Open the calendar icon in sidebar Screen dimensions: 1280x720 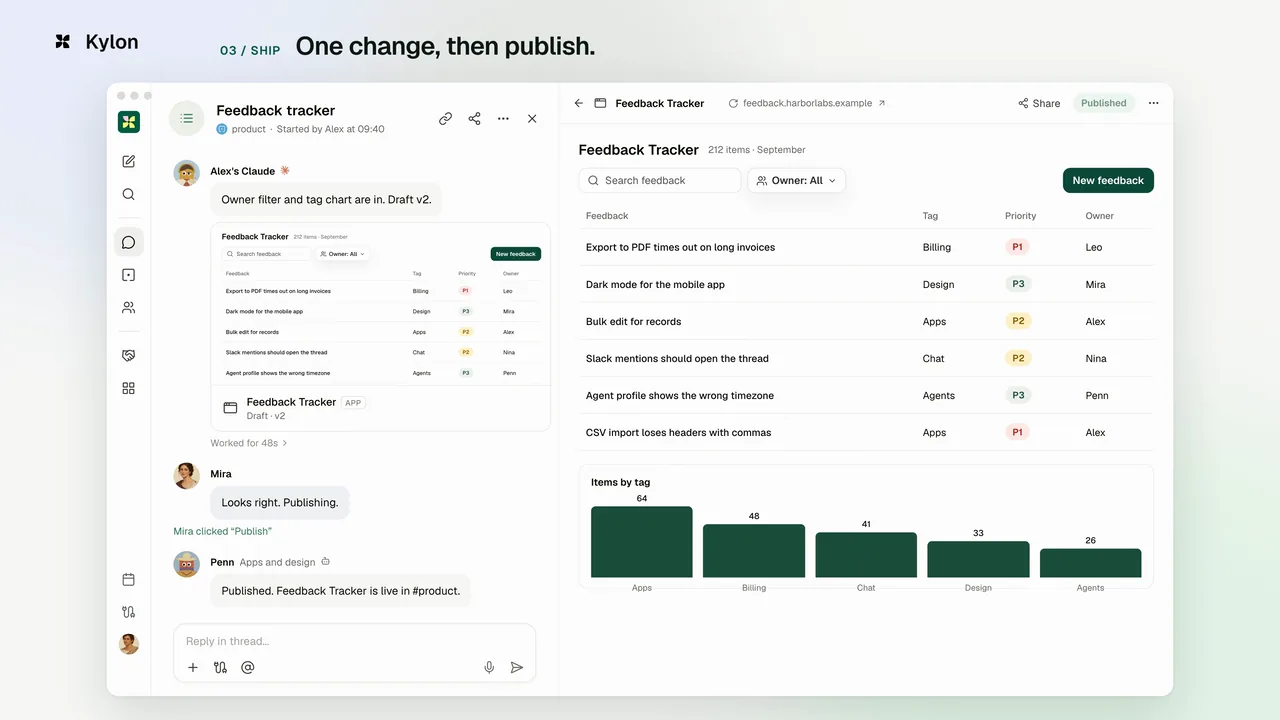click(x=128, y=579)
